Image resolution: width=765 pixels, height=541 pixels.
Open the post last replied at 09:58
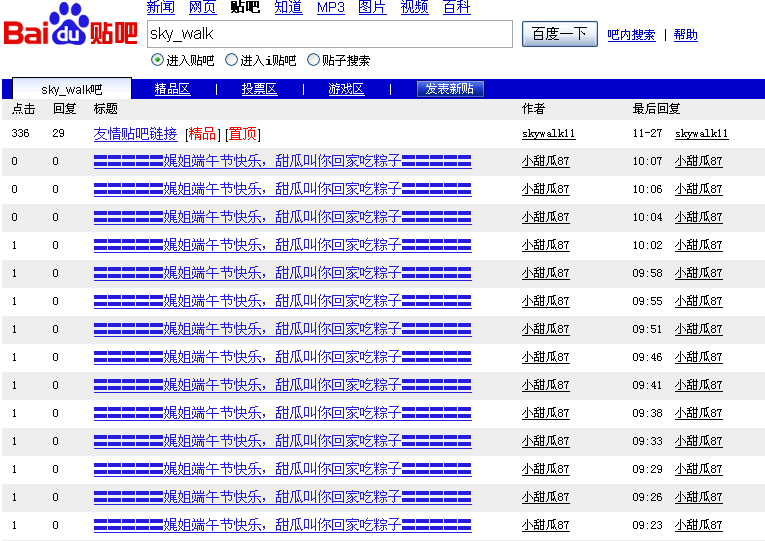(282, 273)
